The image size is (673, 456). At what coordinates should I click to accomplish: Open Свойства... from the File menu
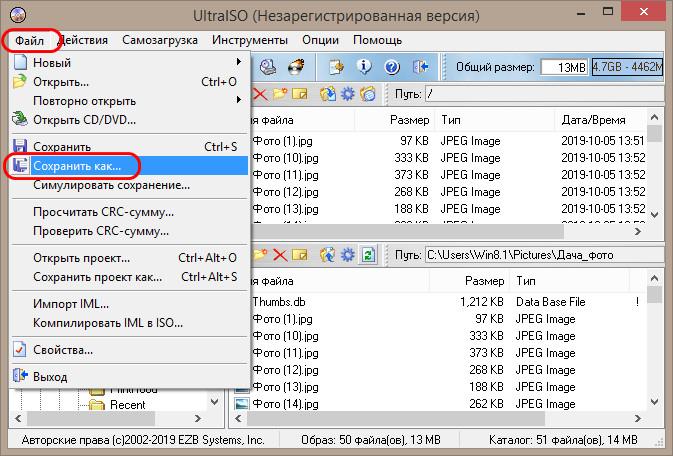129,350
